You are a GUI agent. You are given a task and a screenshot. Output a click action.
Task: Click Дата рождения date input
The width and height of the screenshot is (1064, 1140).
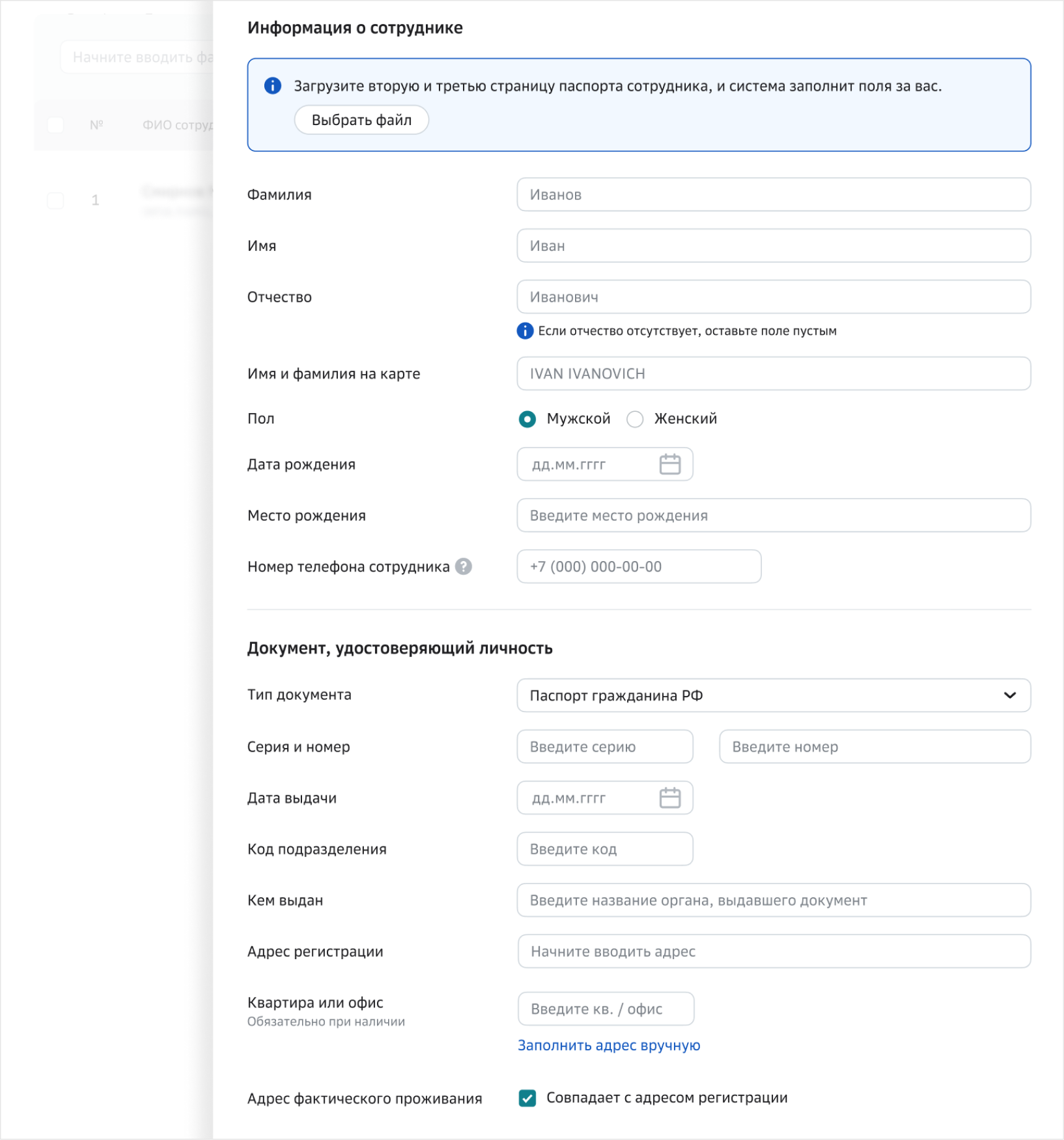[x=605, y=464]
